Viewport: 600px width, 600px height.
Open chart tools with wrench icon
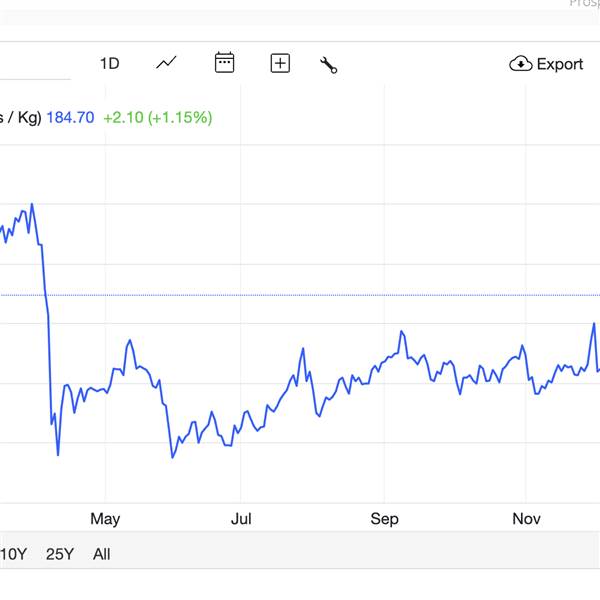point(328,65)
